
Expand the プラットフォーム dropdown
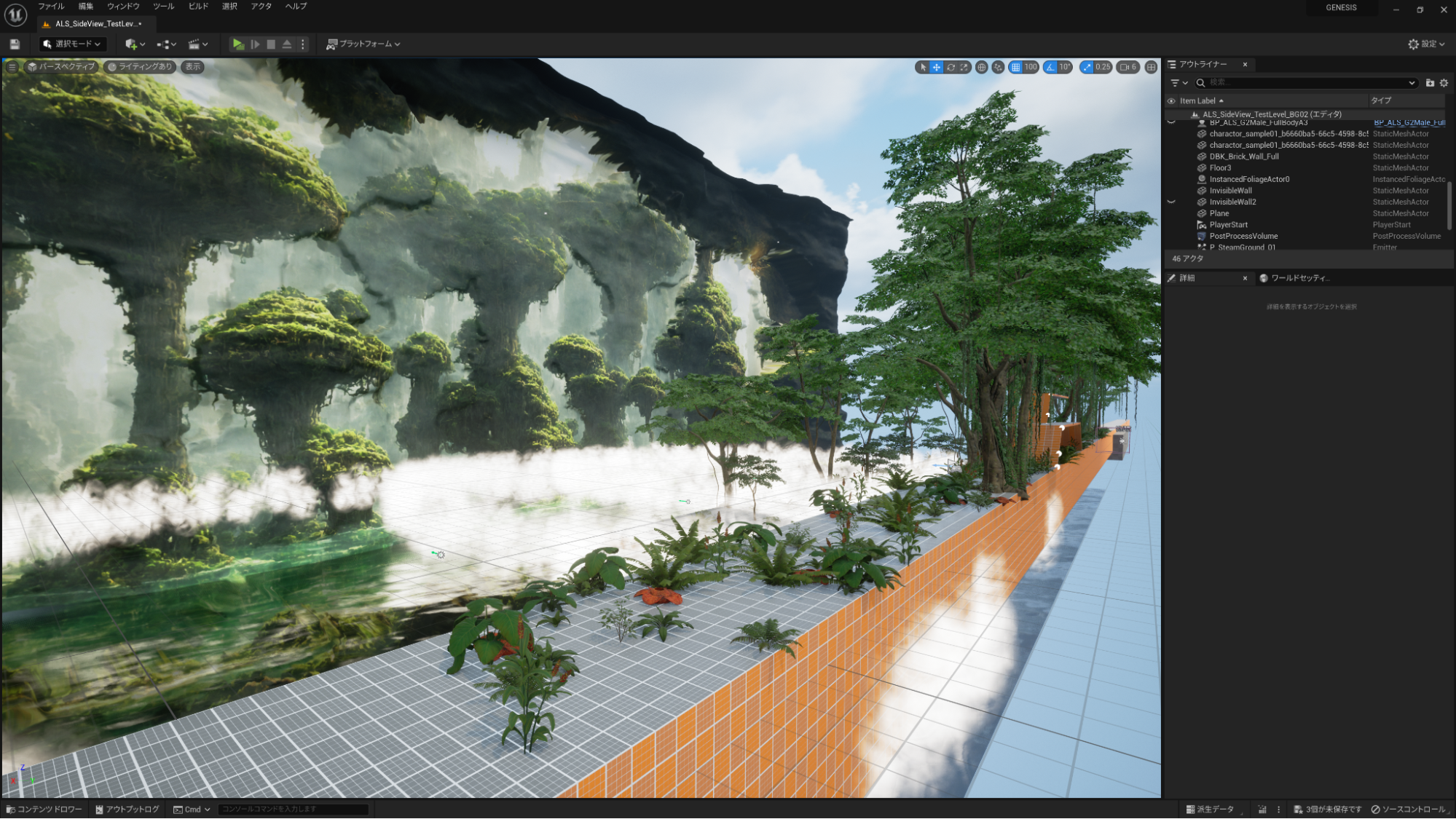[363, 44]
